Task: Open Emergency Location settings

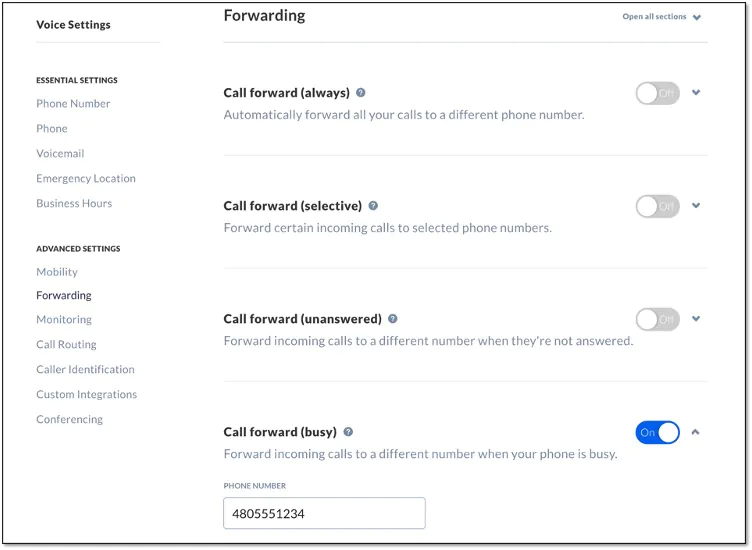Action: click(x=86, y=179)
